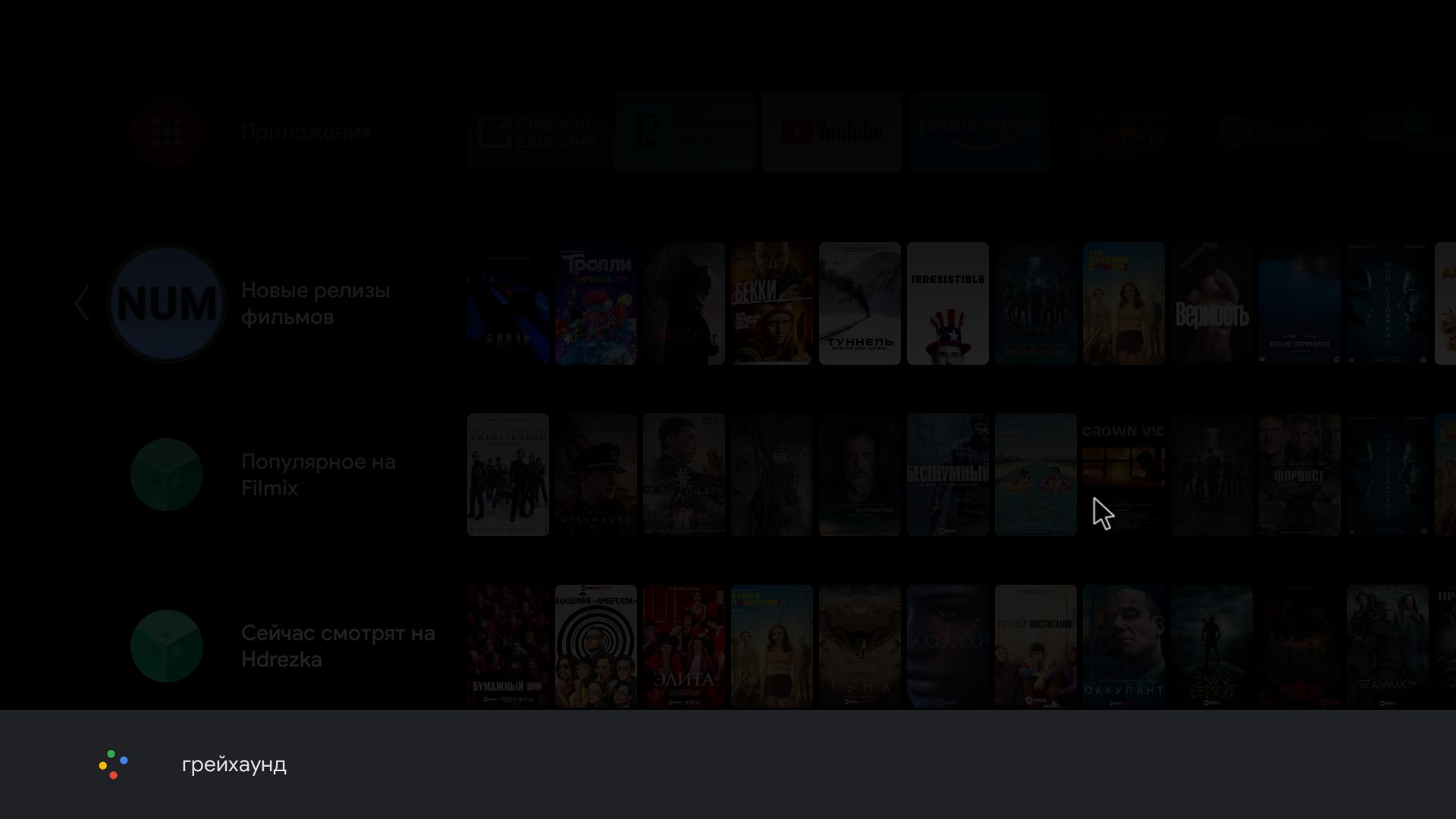Open the Perfect Player app tile
1456x819 pixels.
coord(684,132)
